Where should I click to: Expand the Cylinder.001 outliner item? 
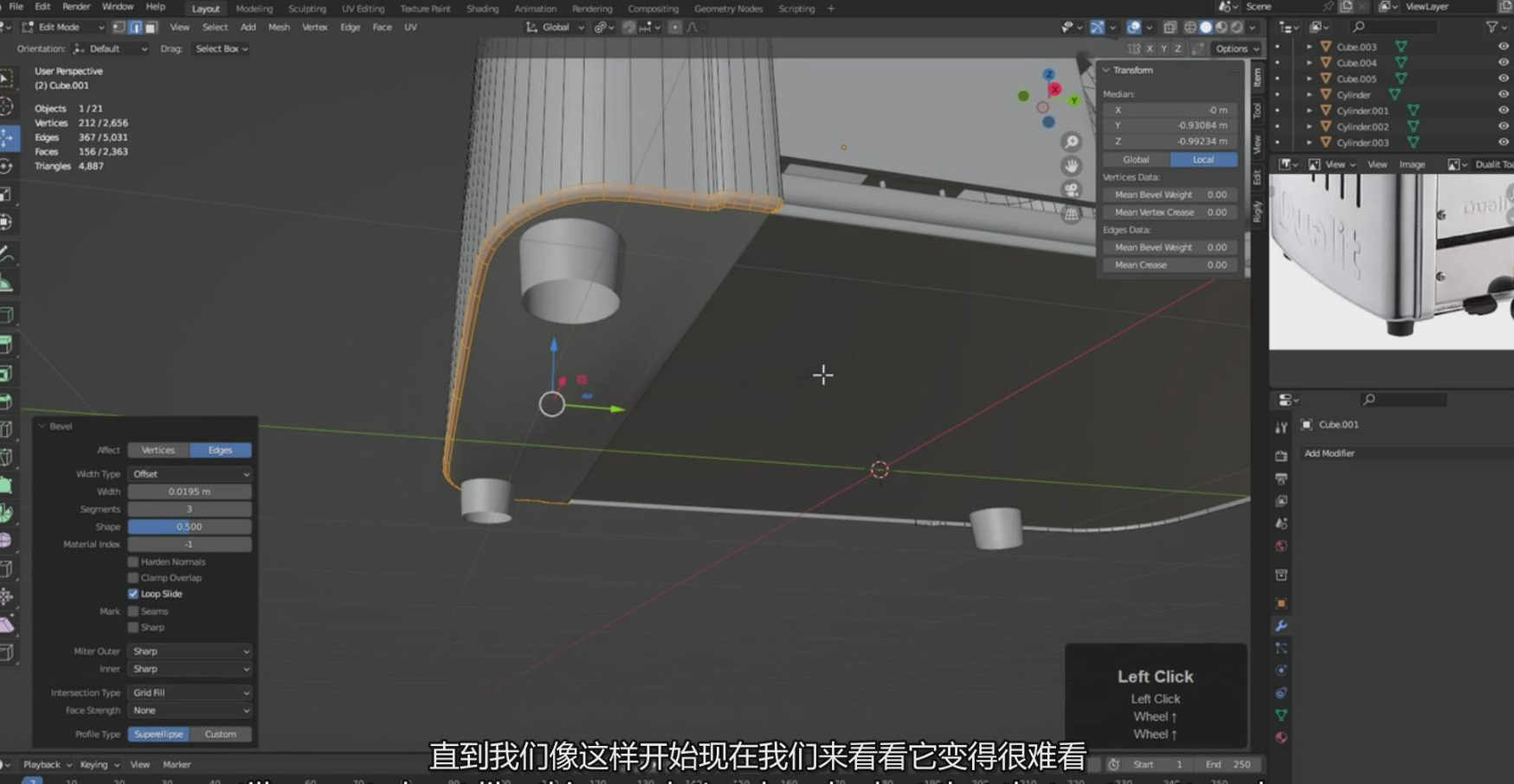pyautogui.click(x=1309, y=111)
